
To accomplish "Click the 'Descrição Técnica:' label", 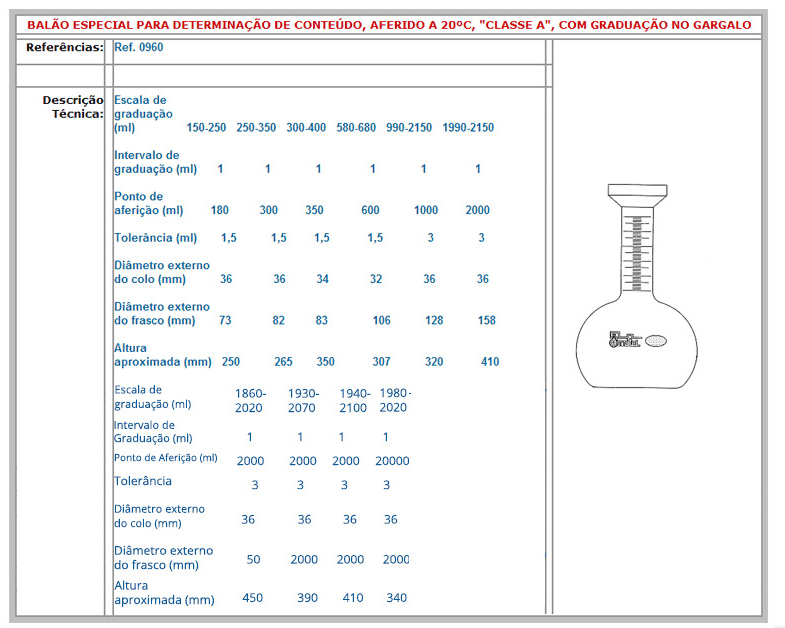I will click(73, 107).
